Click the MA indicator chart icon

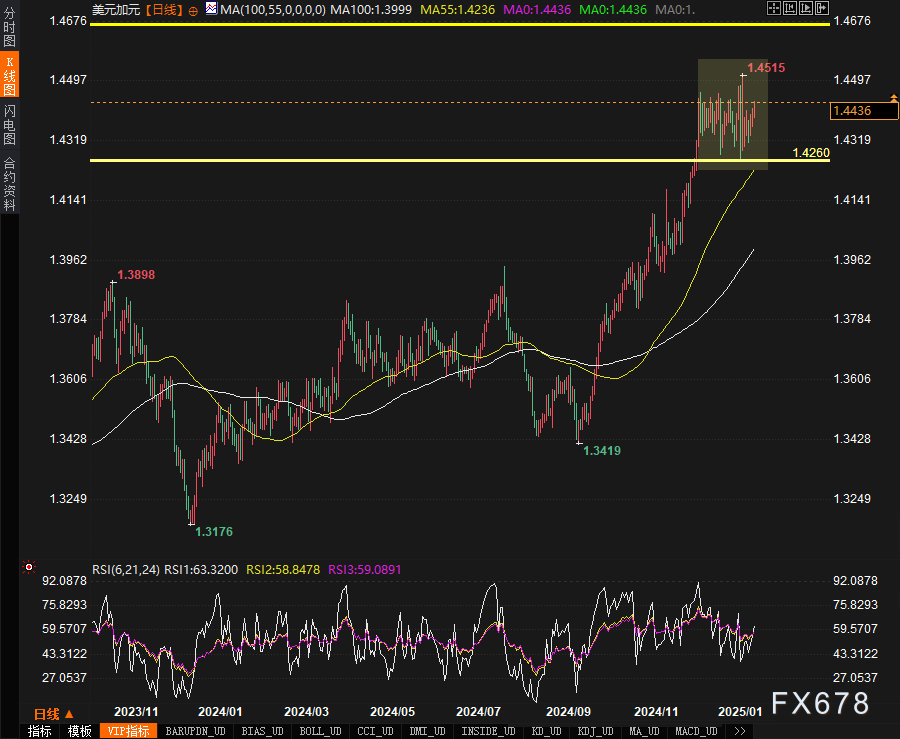pyautogui.click(x=210, y=10)
